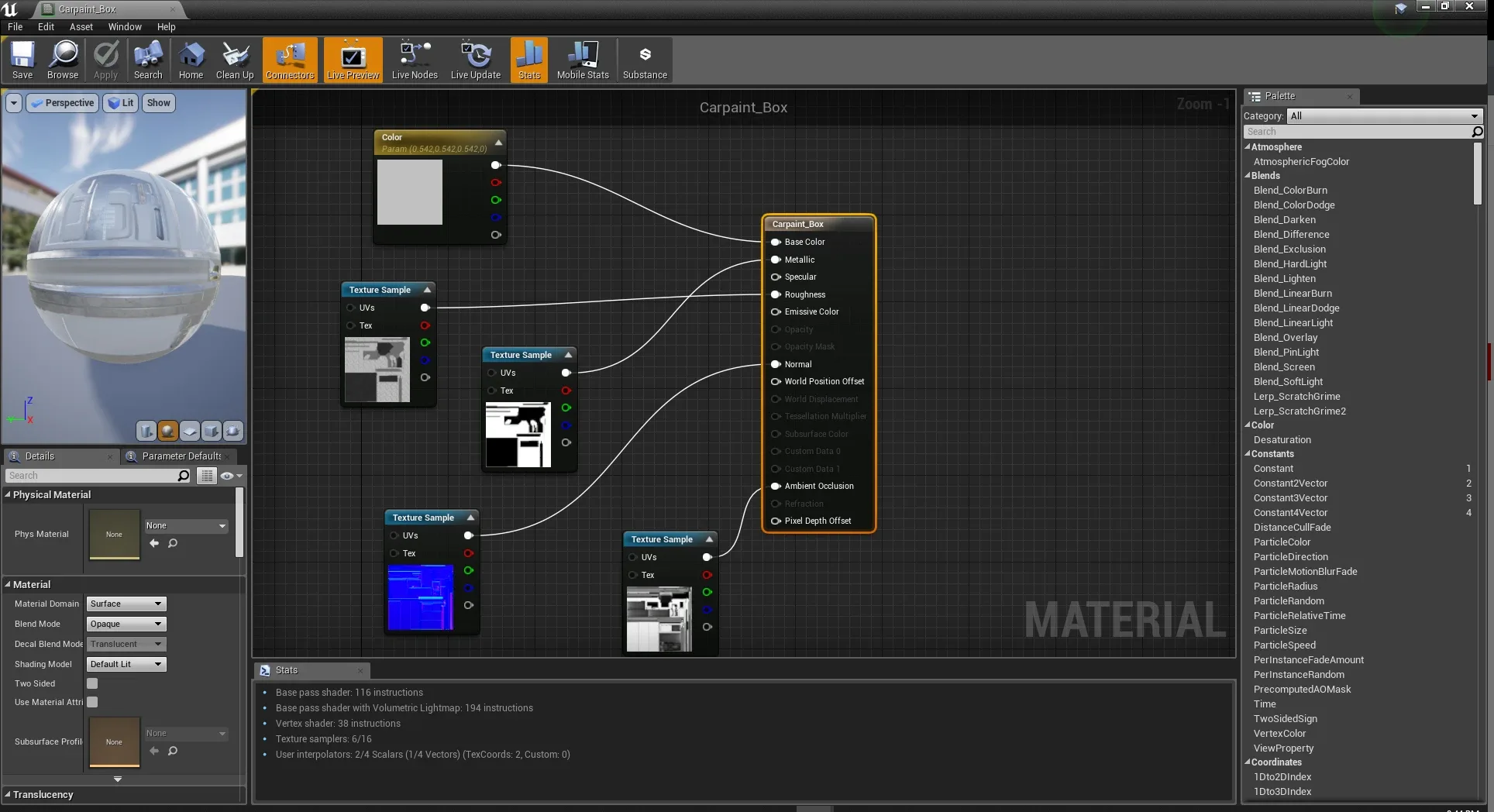1494x812 pixels.
Task: Enable the Two Sided checkbox
Action: coord(92,683)
